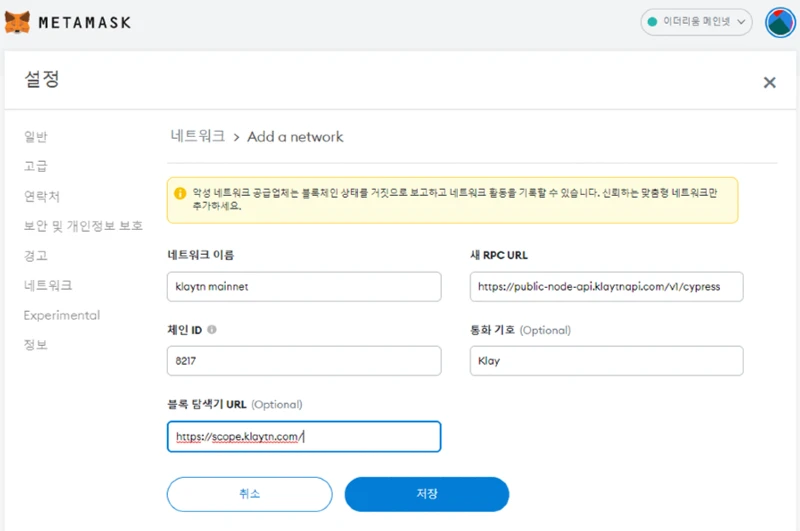Open the 연락처 settings section
800x531 pixels.
pyautogui.click(x=42, y=196)
